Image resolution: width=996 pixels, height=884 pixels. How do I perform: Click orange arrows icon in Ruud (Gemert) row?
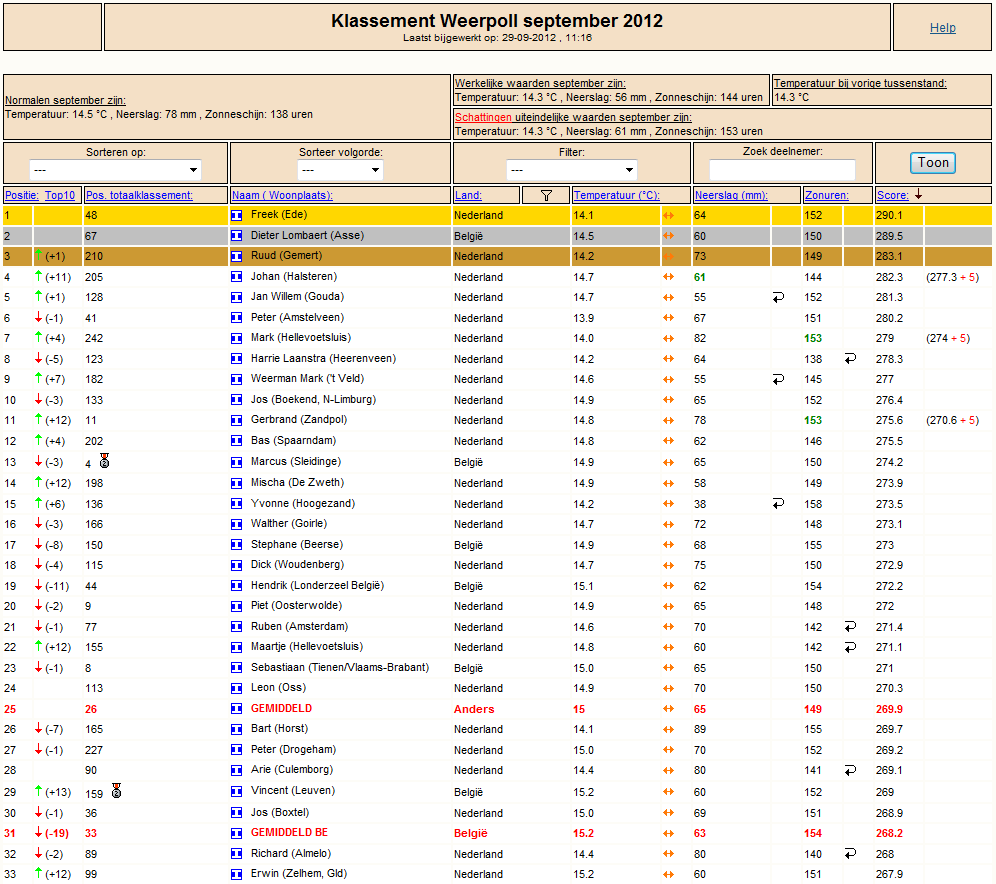point(668,257)
